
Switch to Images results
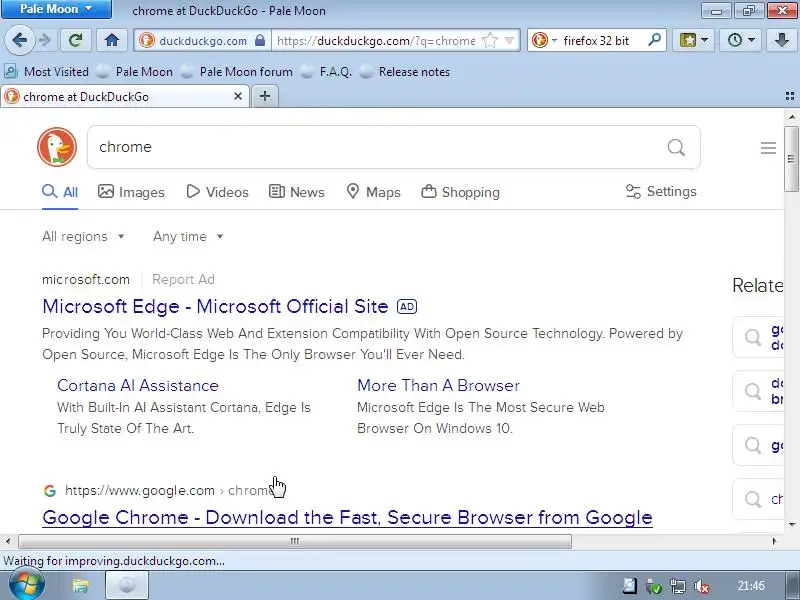(131, 192)
